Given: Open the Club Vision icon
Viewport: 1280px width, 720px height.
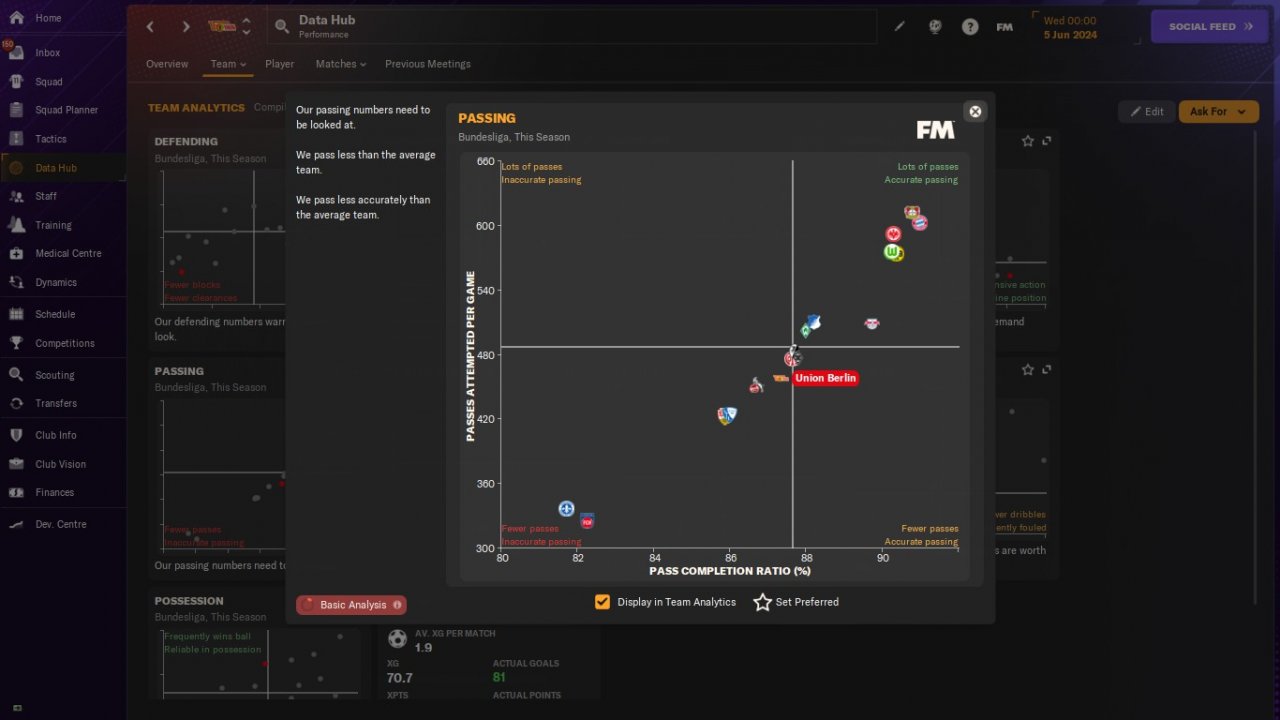Looking at the screenshot, I should tap(16, 464).
